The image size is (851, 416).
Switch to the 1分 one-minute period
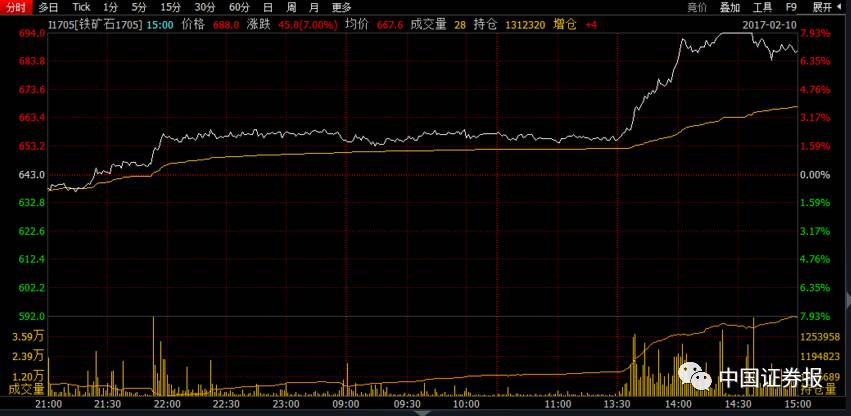point(110,7)
